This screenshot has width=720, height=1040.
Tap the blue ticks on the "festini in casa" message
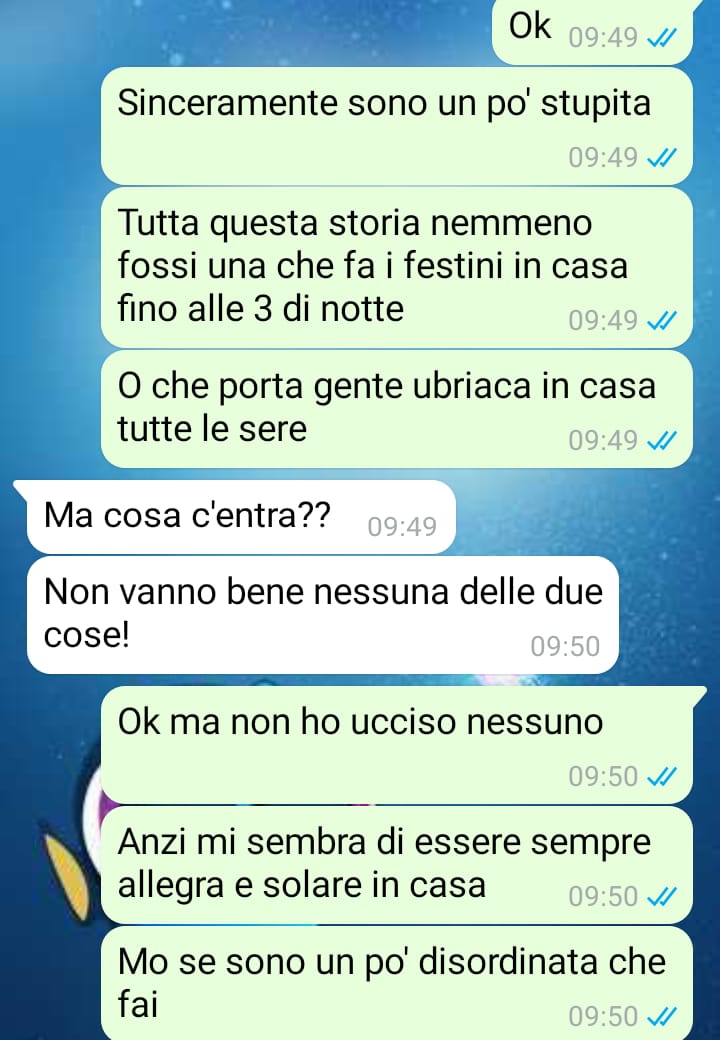click(661, 321)
